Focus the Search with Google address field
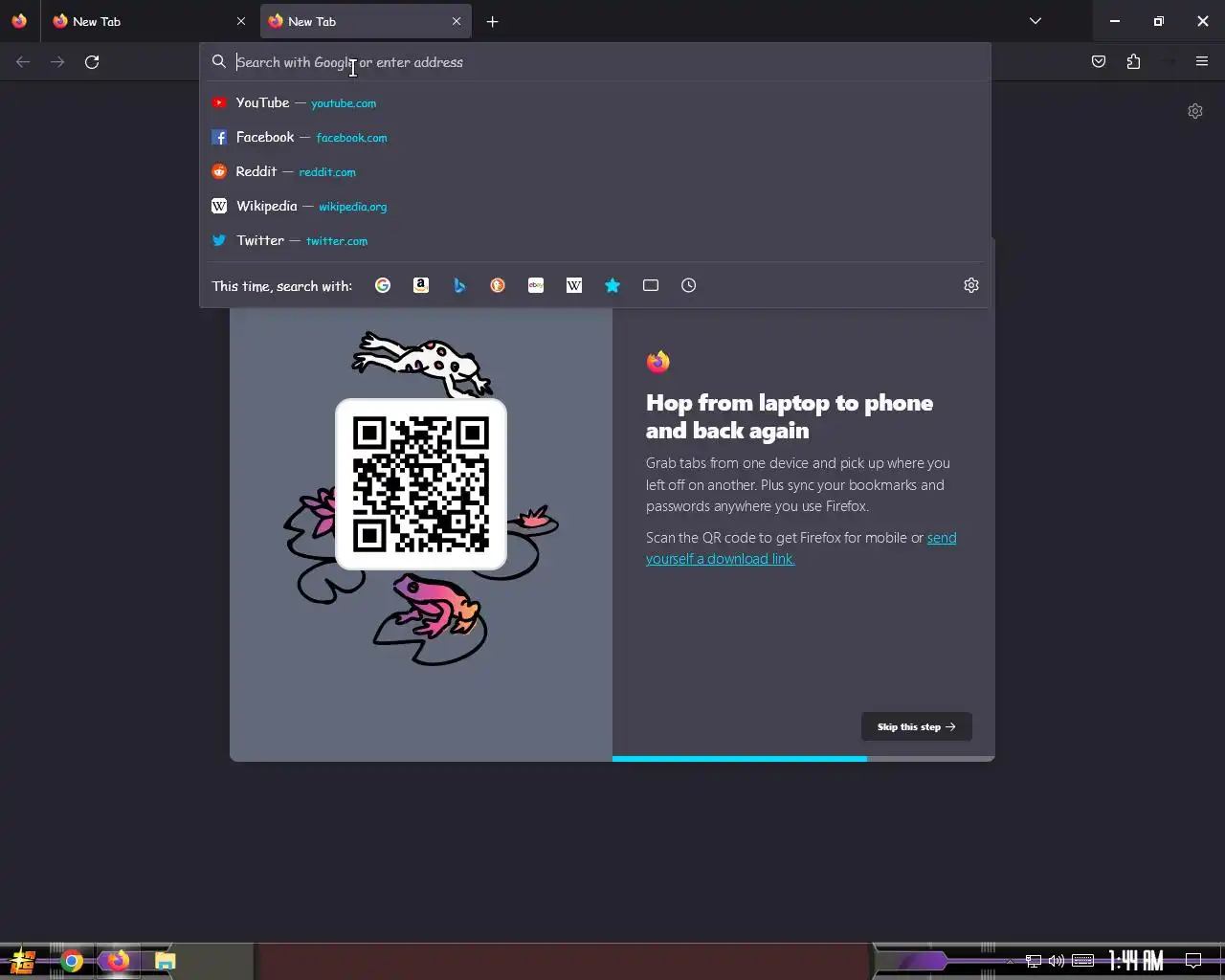This screenshot has width=1225, height=980. 595,62
